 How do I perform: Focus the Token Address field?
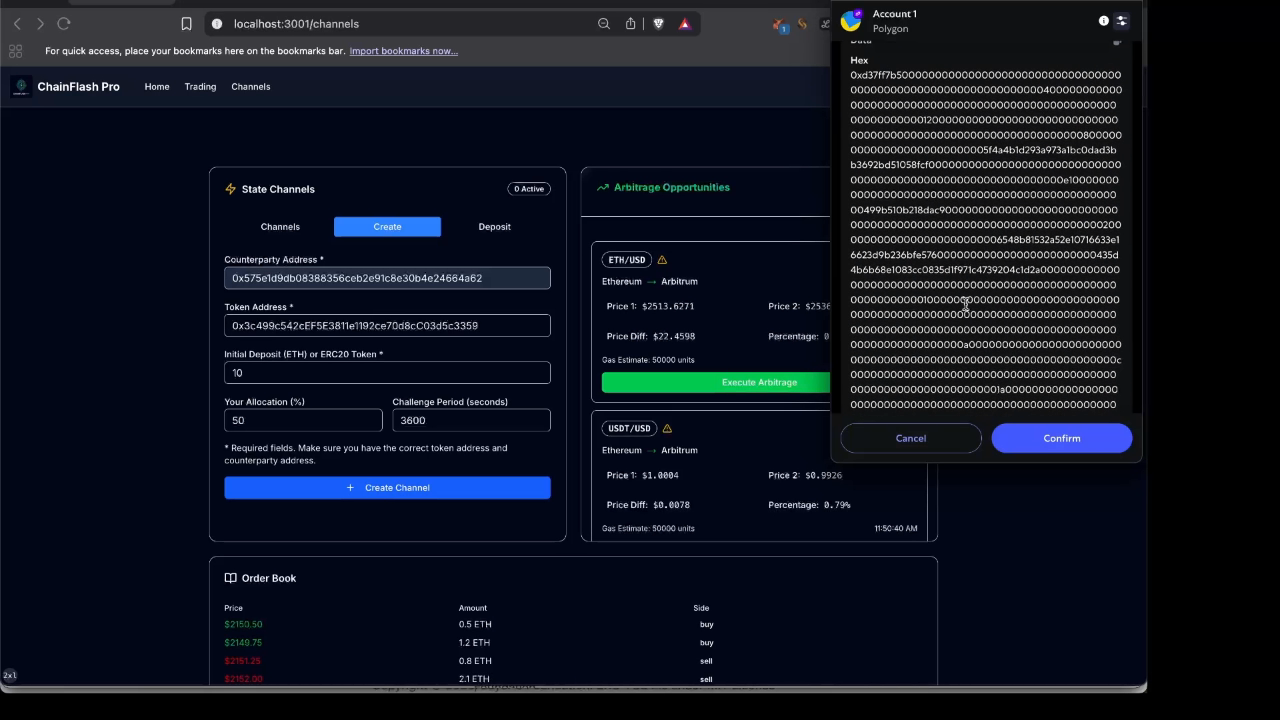(x=388, y=325)
